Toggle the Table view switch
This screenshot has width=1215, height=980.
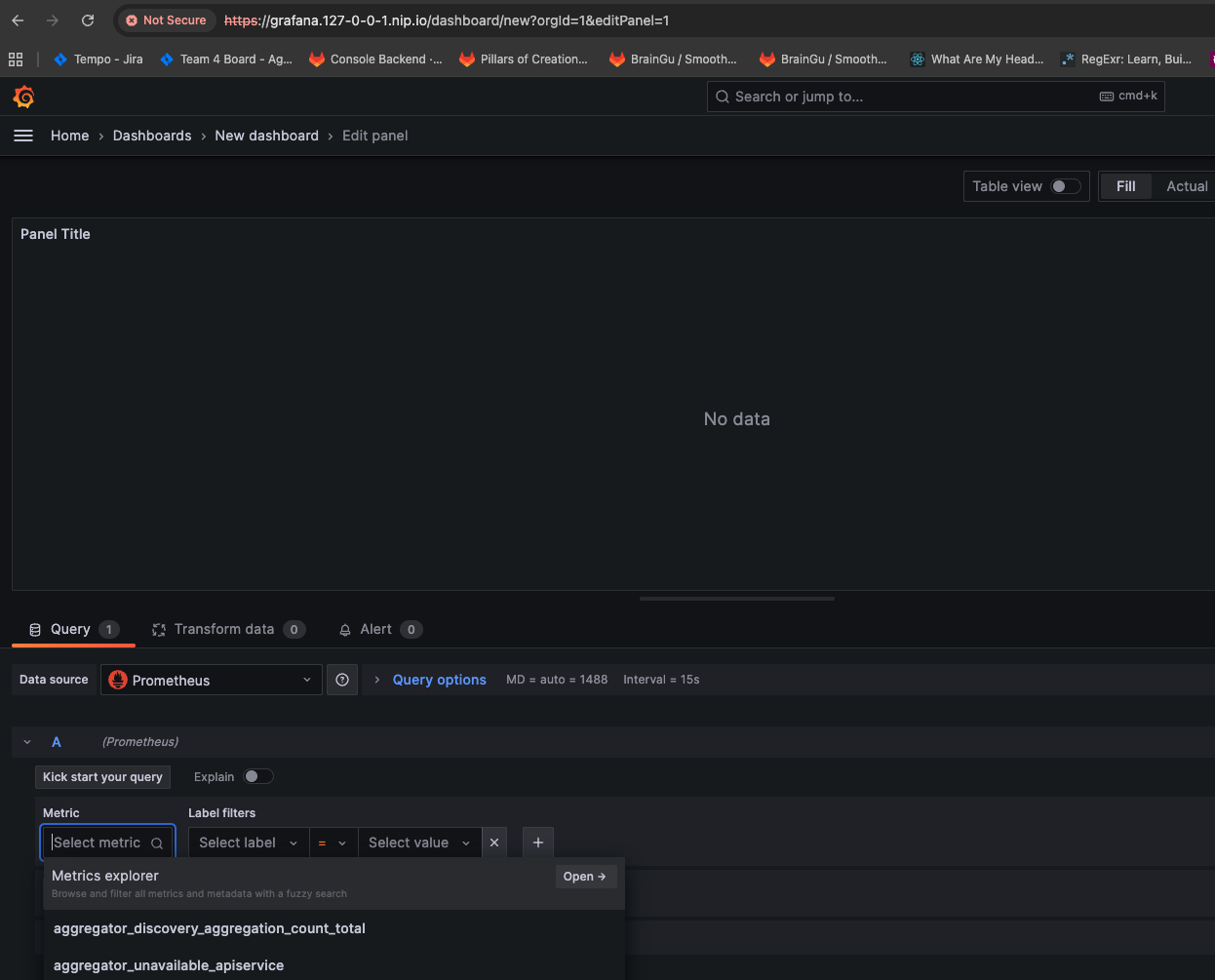click(x=1065, y=186)
